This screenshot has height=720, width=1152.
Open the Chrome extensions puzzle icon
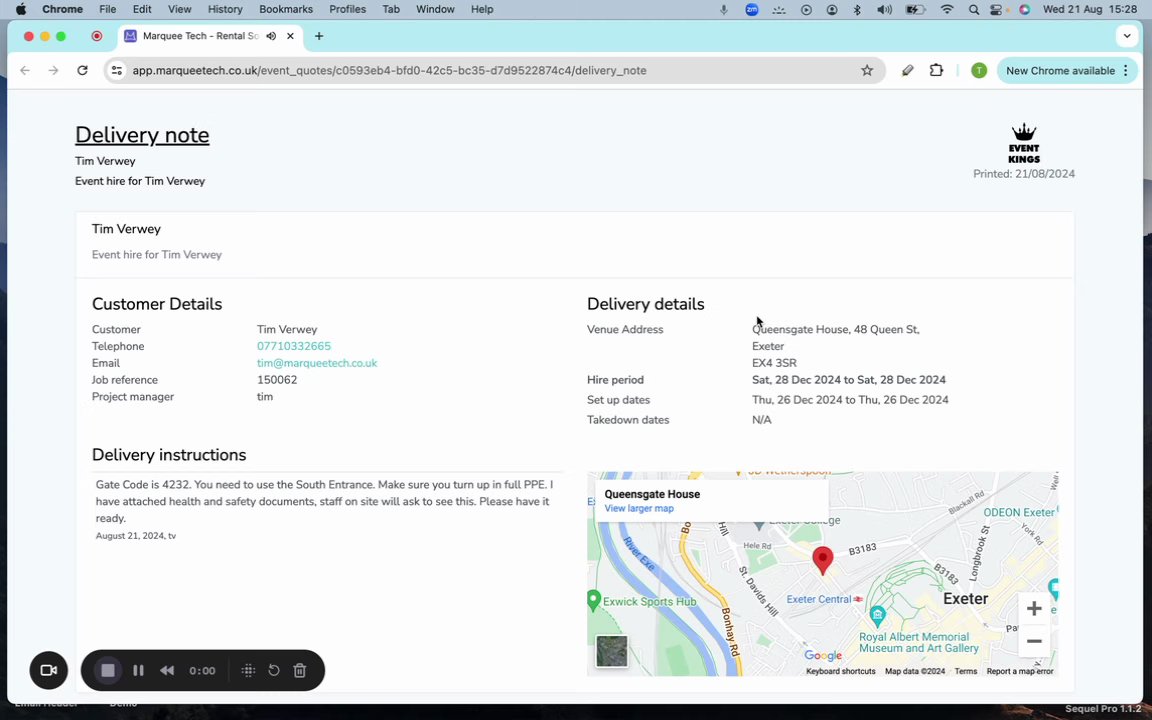coord(936,71)
